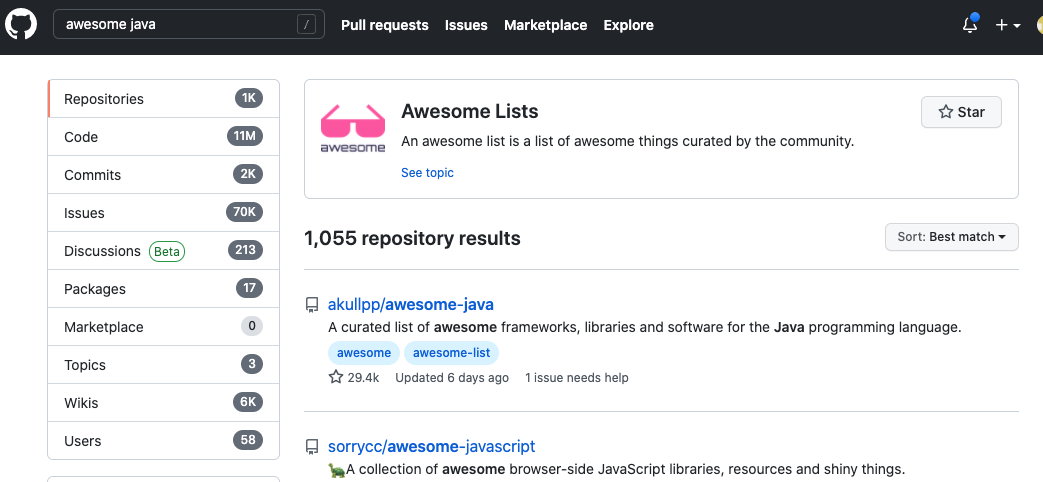Focus the search field containing awesome java

[x=189, y=25]
